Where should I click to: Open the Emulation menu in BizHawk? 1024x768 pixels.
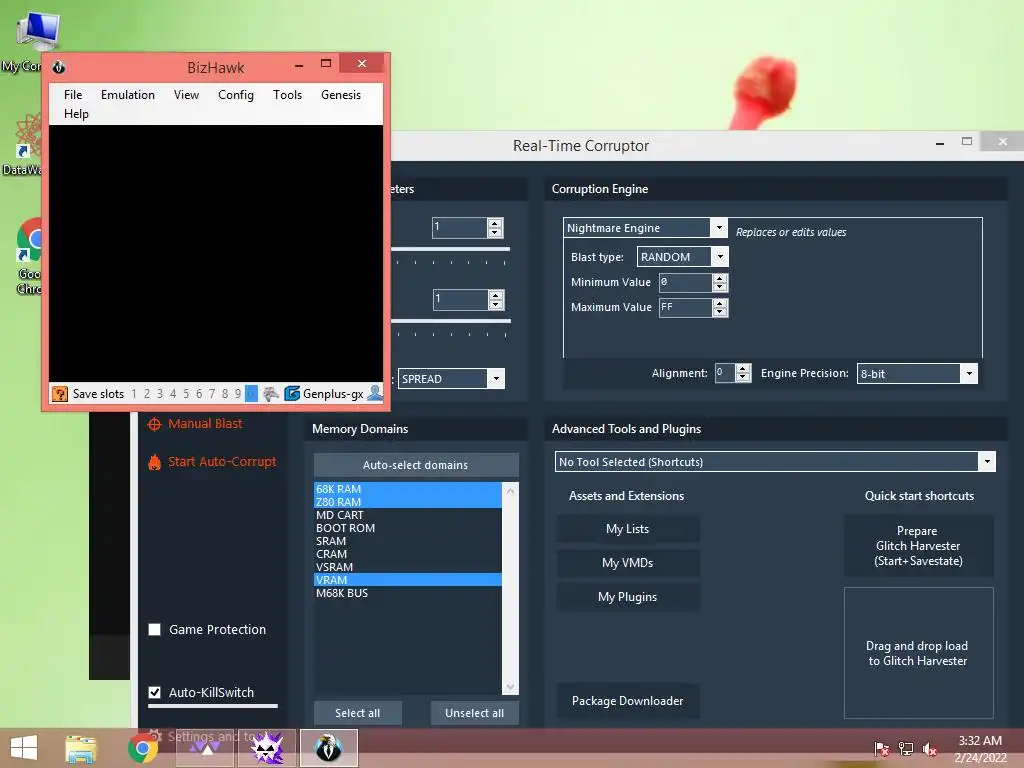pyautogui.click(x=128, y=95)
